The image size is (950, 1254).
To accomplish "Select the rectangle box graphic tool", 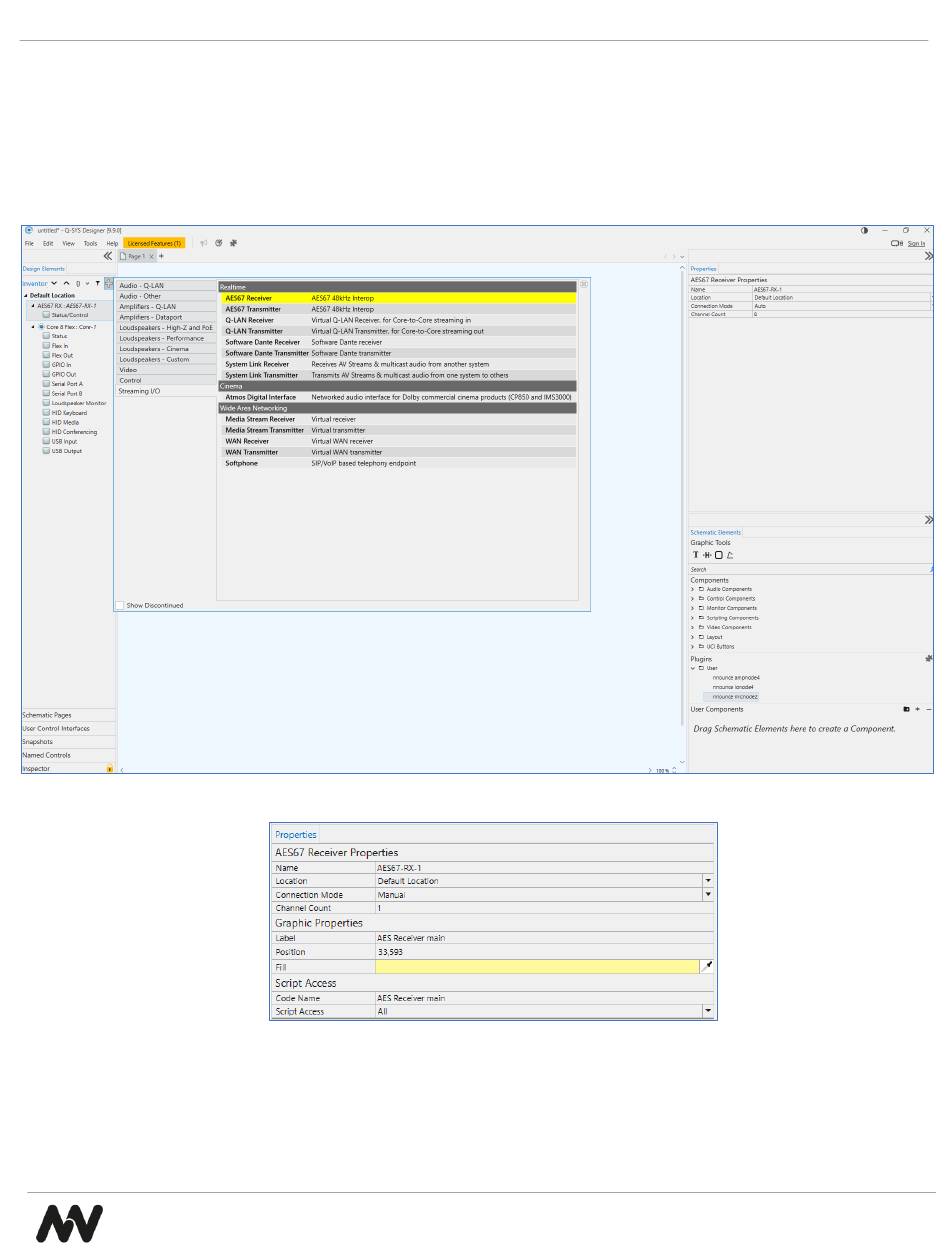I will [x=718, y=555].
